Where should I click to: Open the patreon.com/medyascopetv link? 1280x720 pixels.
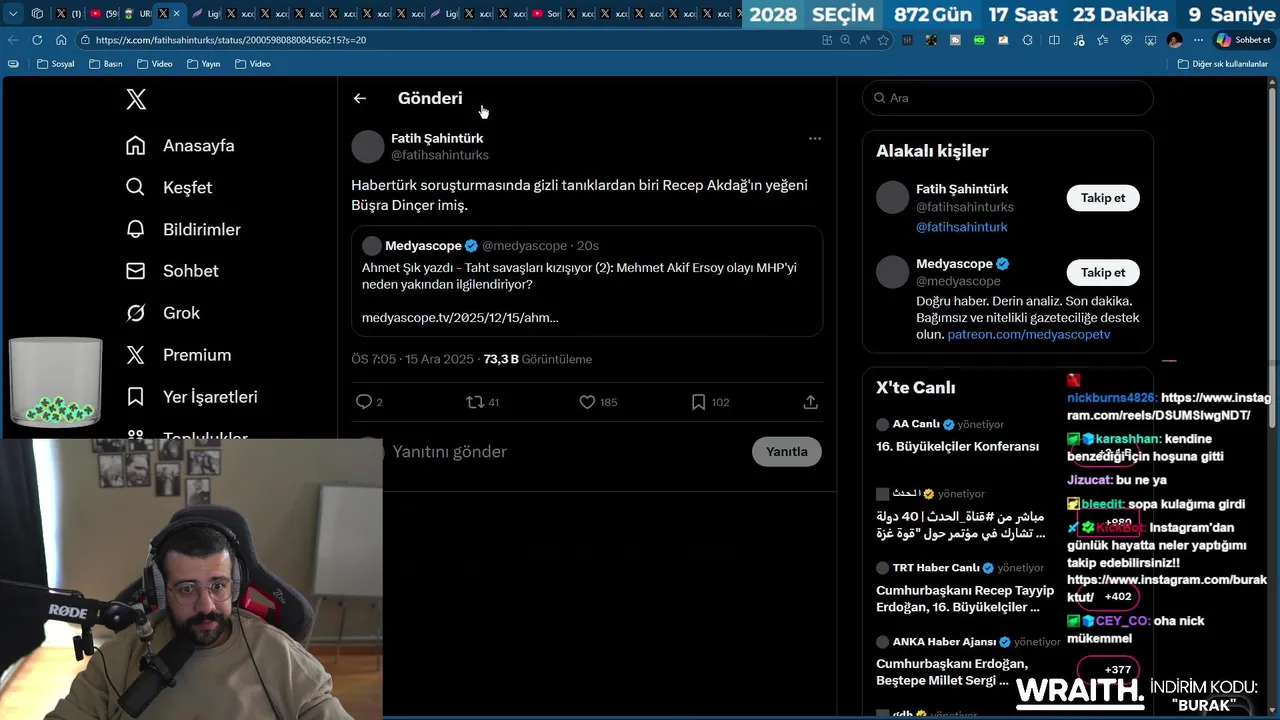tap(1029, 335)
